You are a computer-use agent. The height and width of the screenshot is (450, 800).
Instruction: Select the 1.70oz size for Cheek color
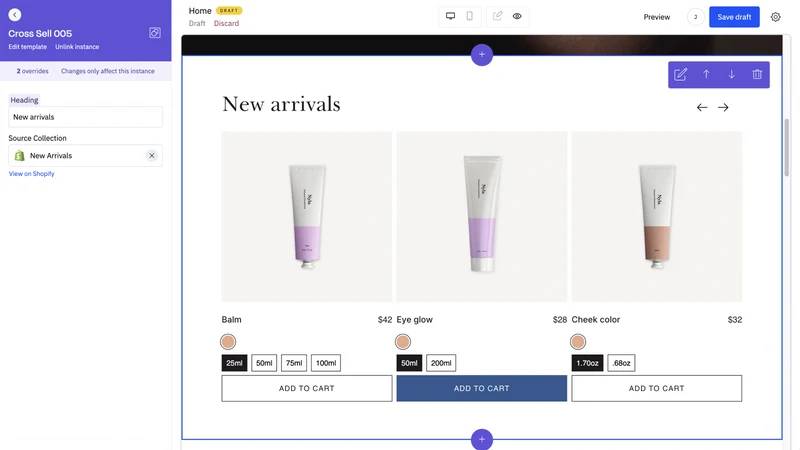(x=587, y=363)
